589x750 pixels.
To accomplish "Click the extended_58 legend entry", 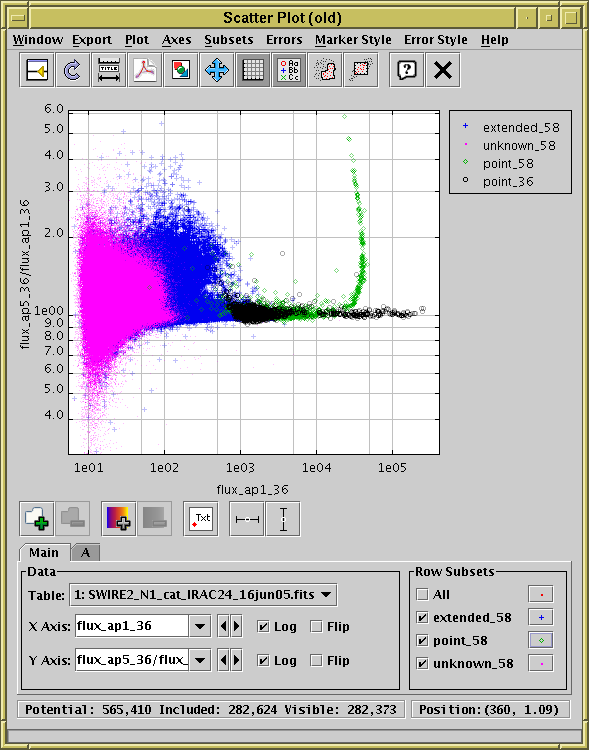I will point(510,128).
